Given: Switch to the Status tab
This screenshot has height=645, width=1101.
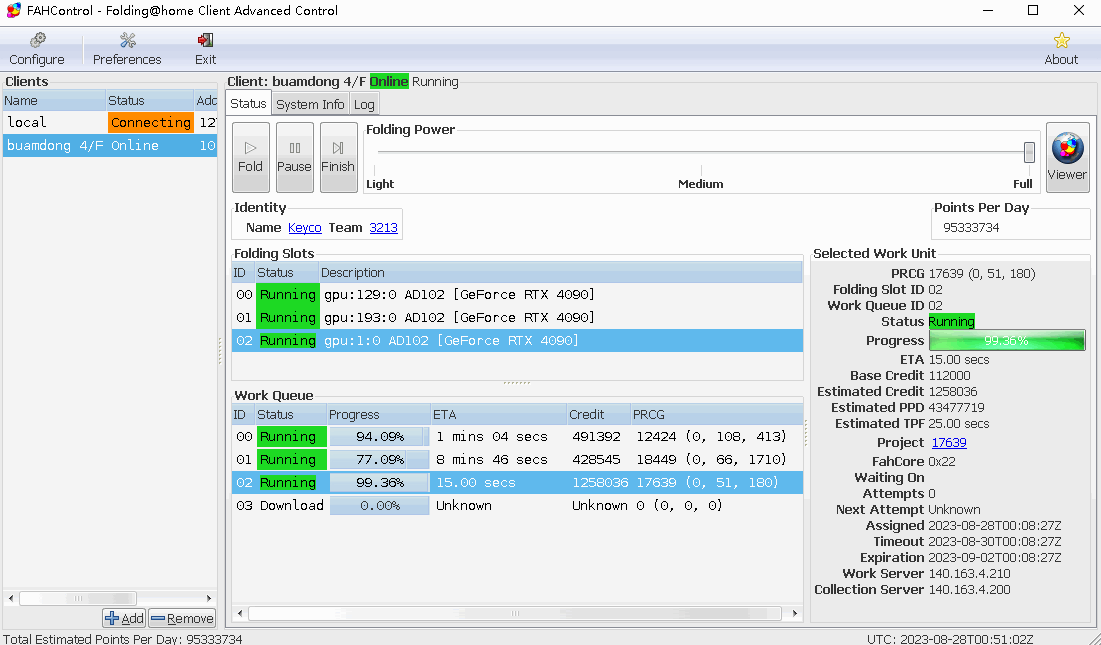Looking at the screenshot, I should click(249, 103).
